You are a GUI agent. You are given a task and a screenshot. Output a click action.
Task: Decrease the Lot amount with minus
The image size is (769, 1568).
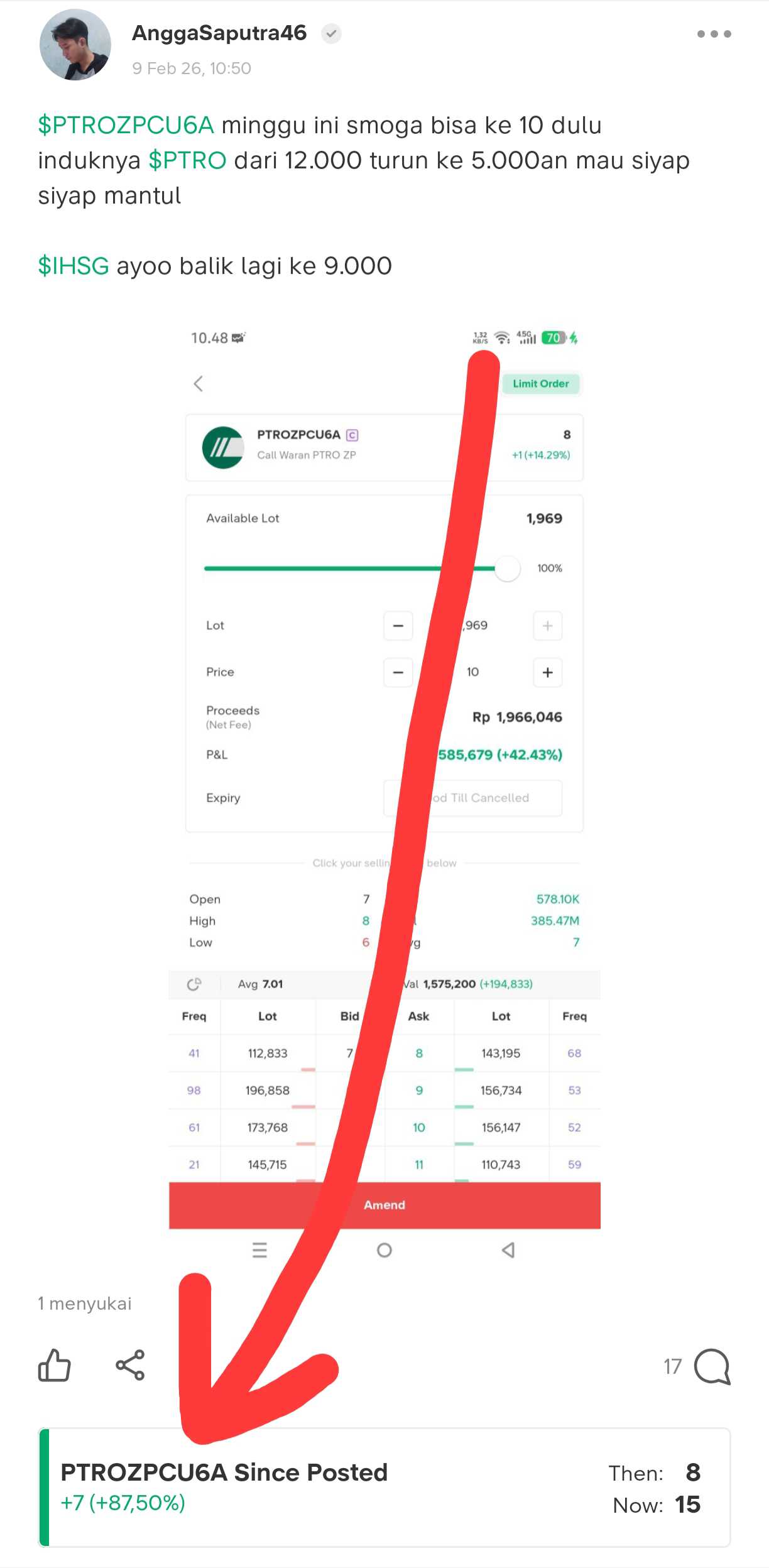tap(398, 626)
